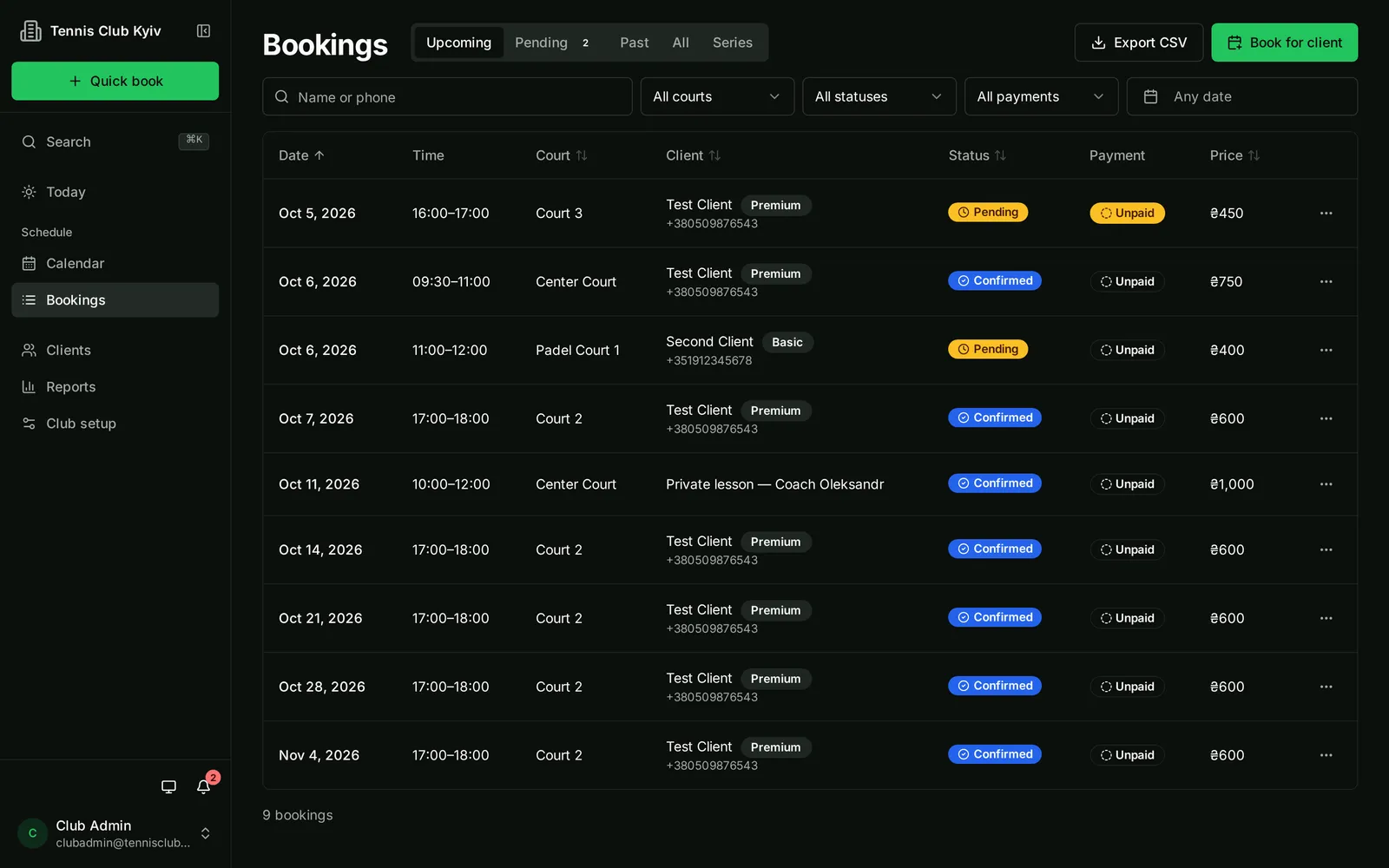This screenshot has height=868, width=1389.
Task: Click Export CSV button
Action: pyautogui.click(x=1139, y=43)
